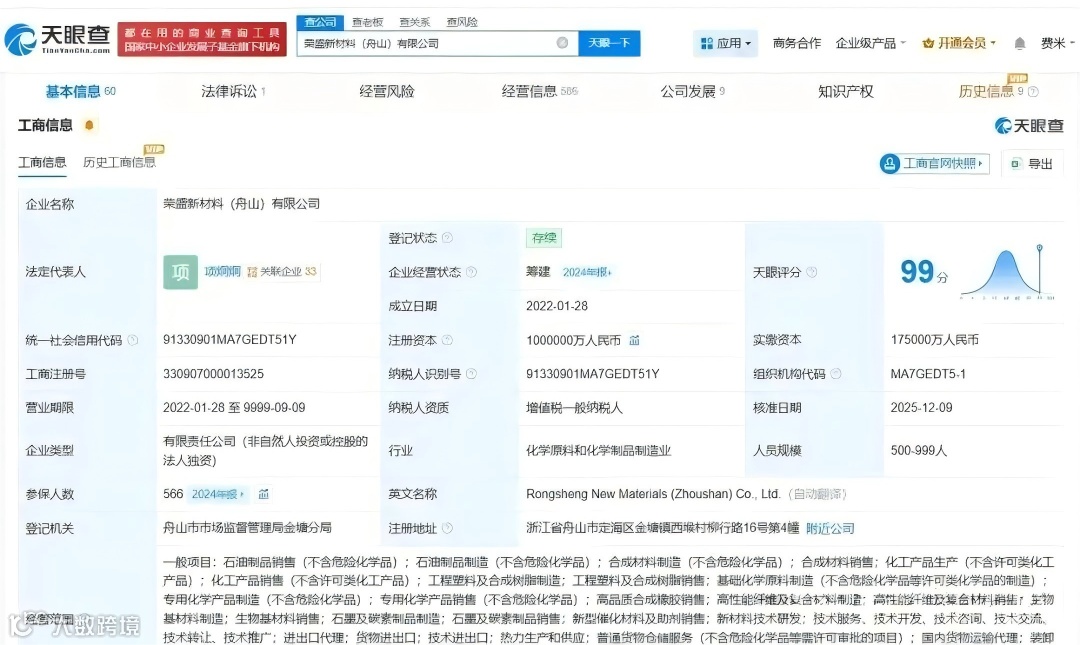The height and width of the screenshot is (645, 1080).
Task: Click help icon next to 企业经营状态
Action: point(471,272)
